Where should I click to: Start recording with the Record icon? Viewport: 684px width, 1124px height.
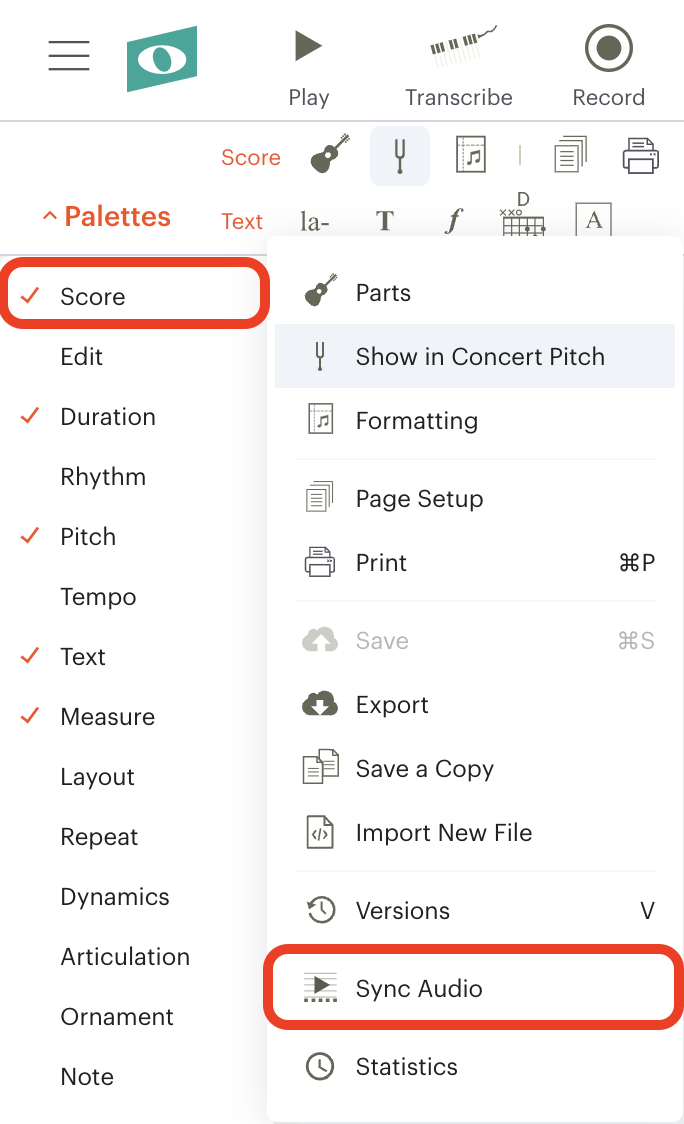point(609,48)
